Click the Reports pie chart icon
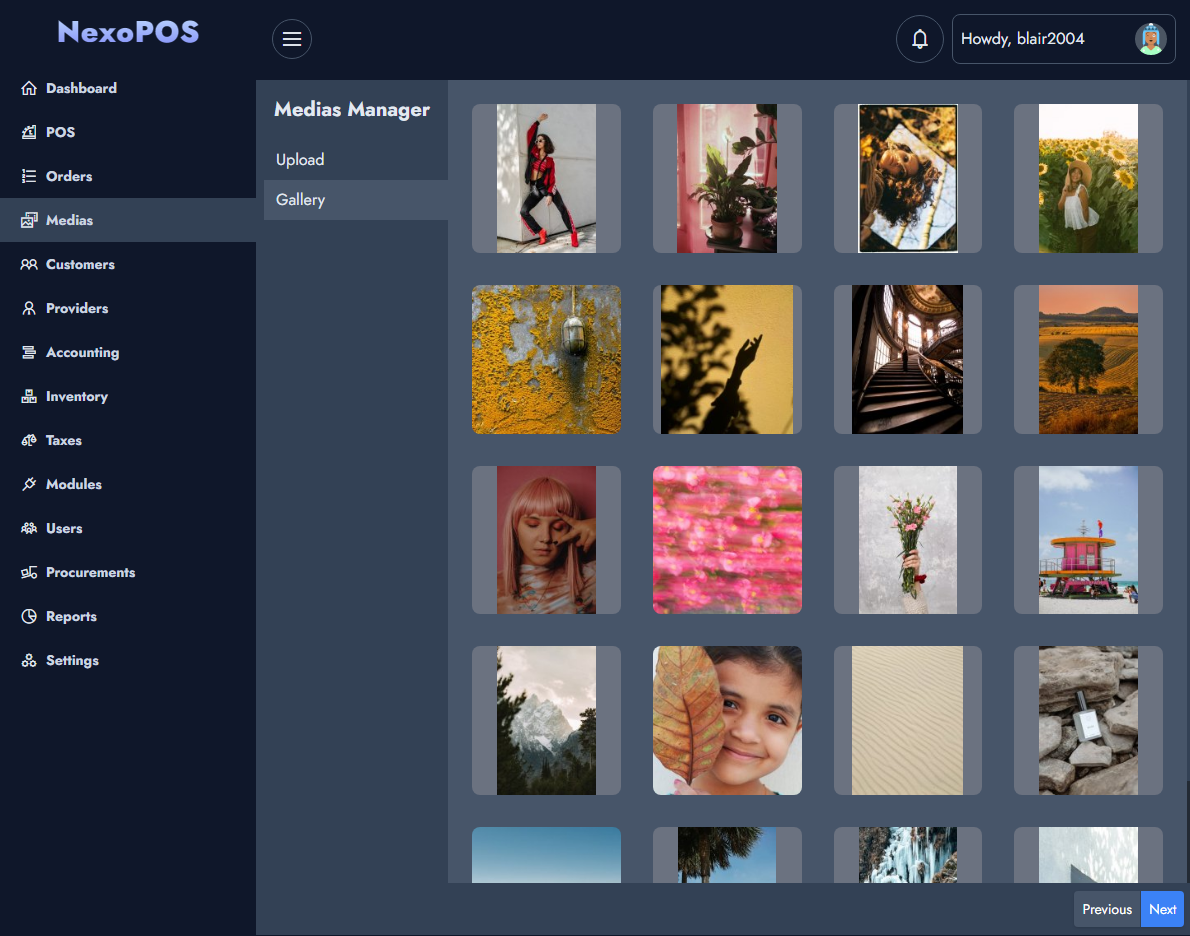Image resolution: width=1190 pixels, height=936 pixels. [29, 616]
